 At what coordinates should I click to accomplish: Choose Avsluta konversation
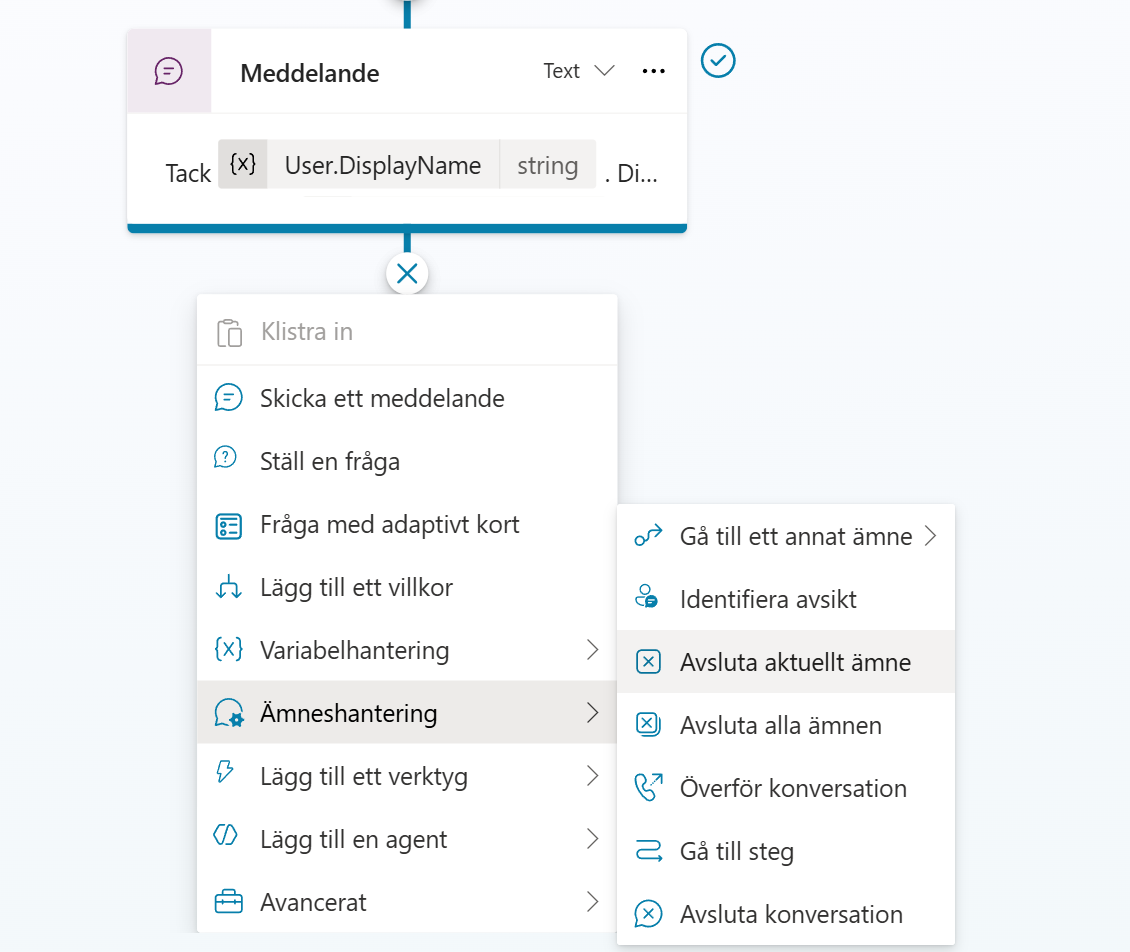coord(786,914)
